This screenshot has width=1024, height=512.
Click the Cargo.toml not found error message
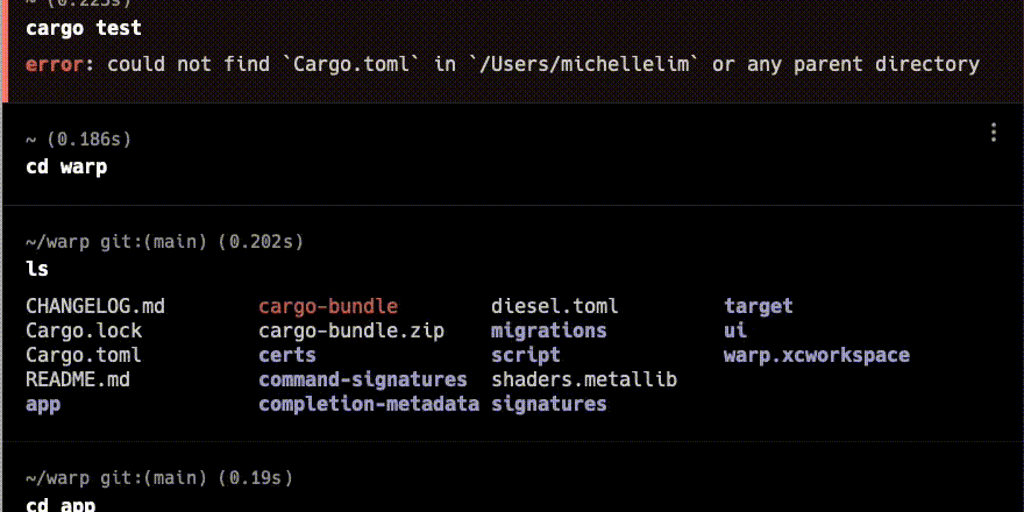[502, 64]
